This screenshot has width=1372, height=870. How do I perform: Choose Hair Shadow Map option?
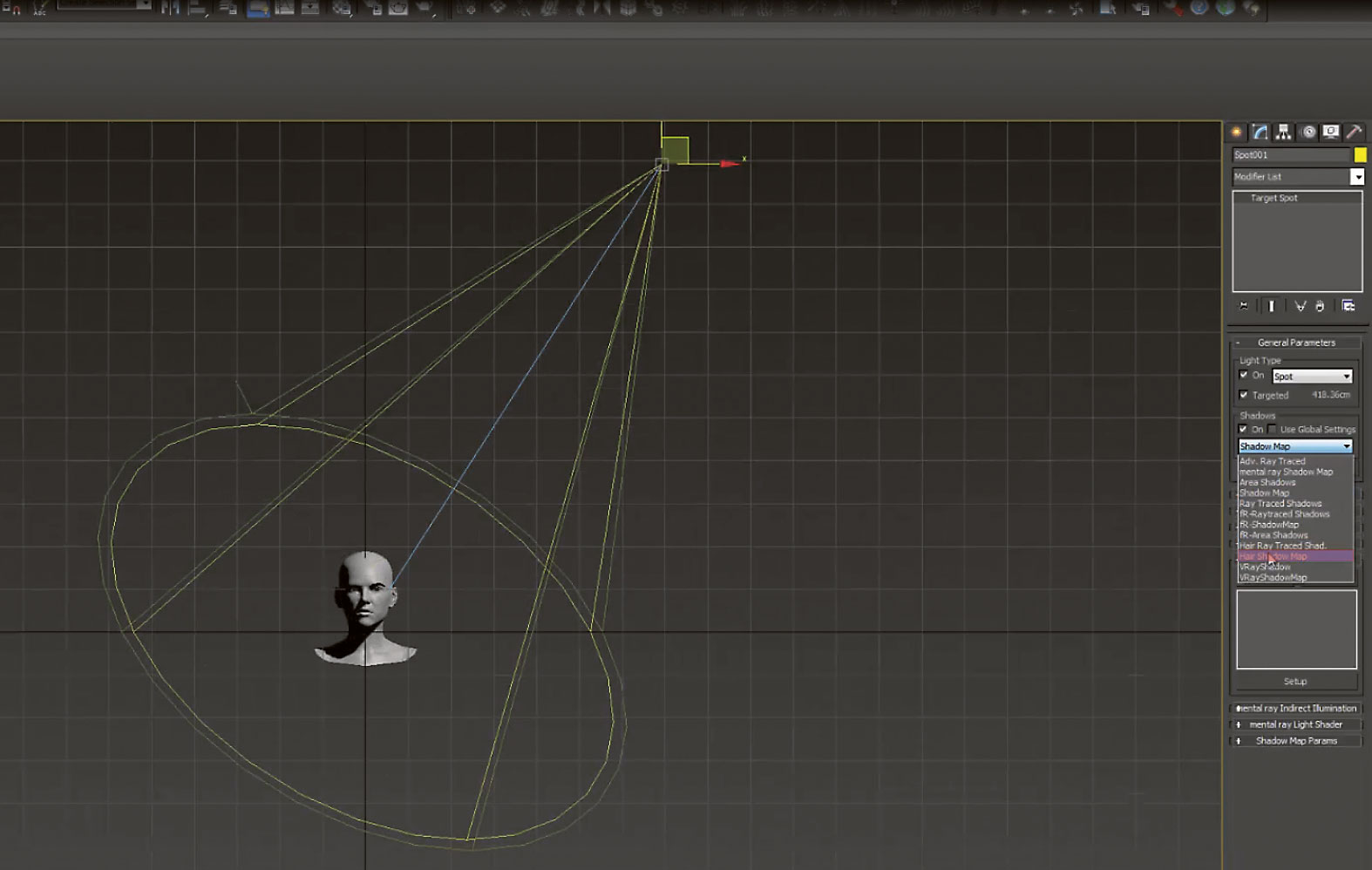coord(1295,556)
